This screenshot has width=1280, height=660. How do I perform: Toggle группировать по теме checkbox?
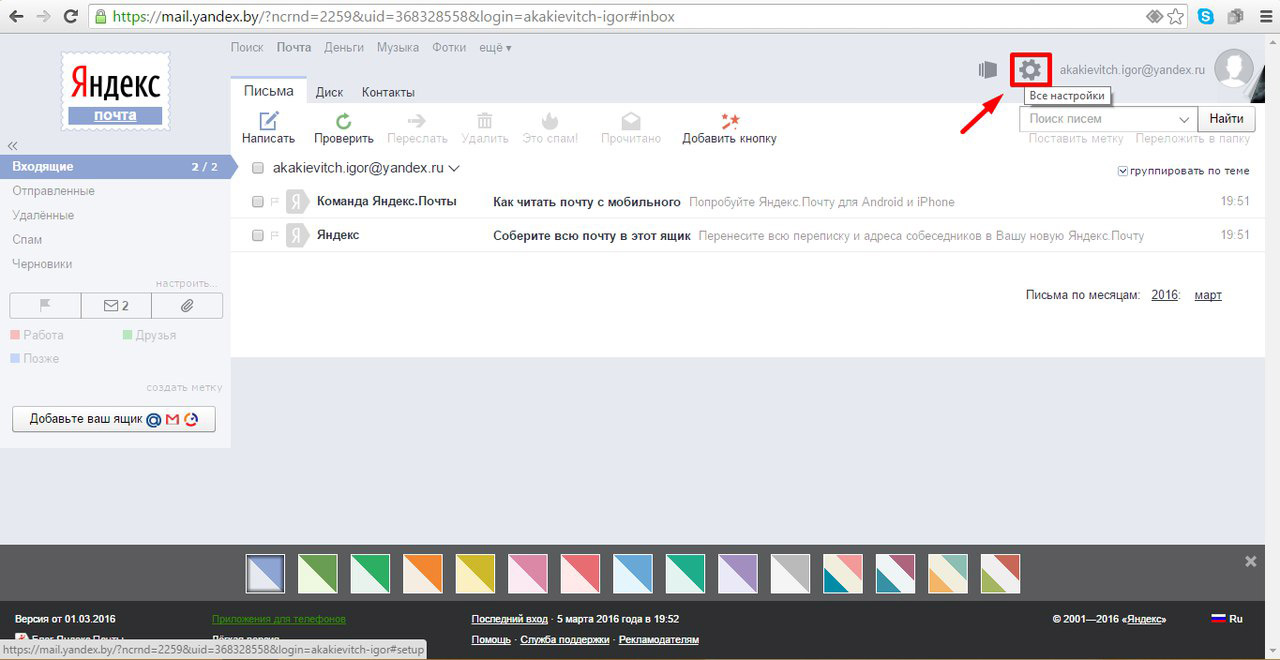[x=1123, y=171]
